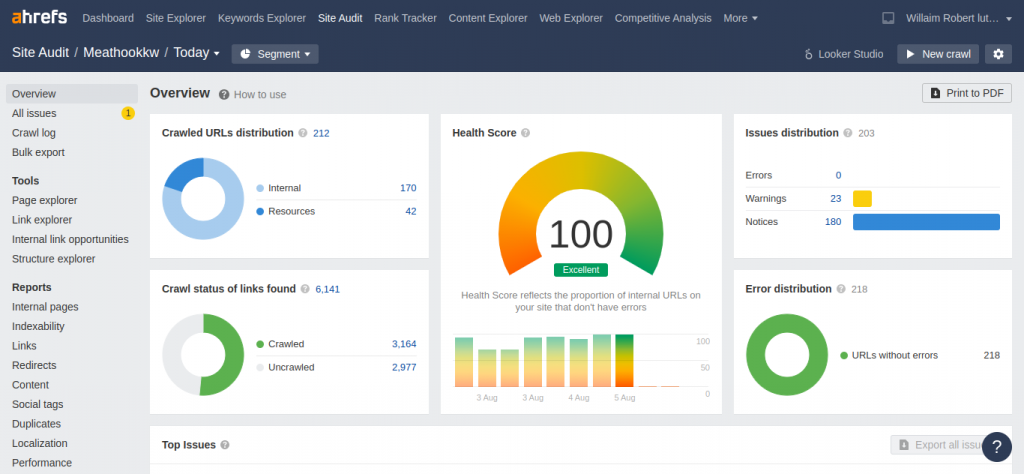1024x474 pixels.
Task: Open Web Explorer
Action: [x=571, y=18]
